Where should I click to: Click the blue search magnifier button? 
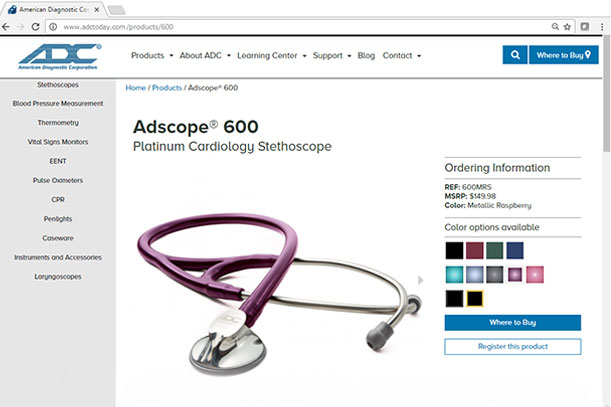tap(515, 55)
